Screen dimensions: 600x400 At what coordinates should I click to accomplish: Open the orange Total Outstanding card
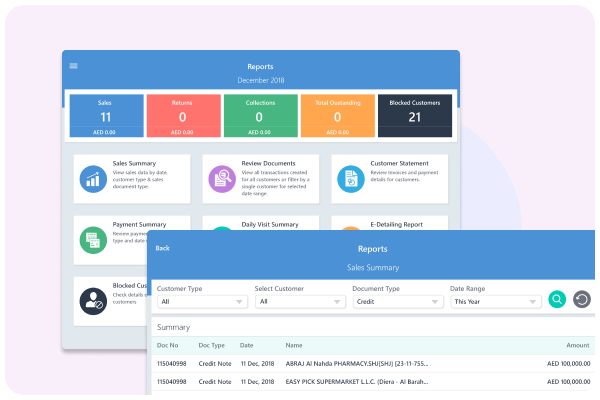tap(337, 116)
